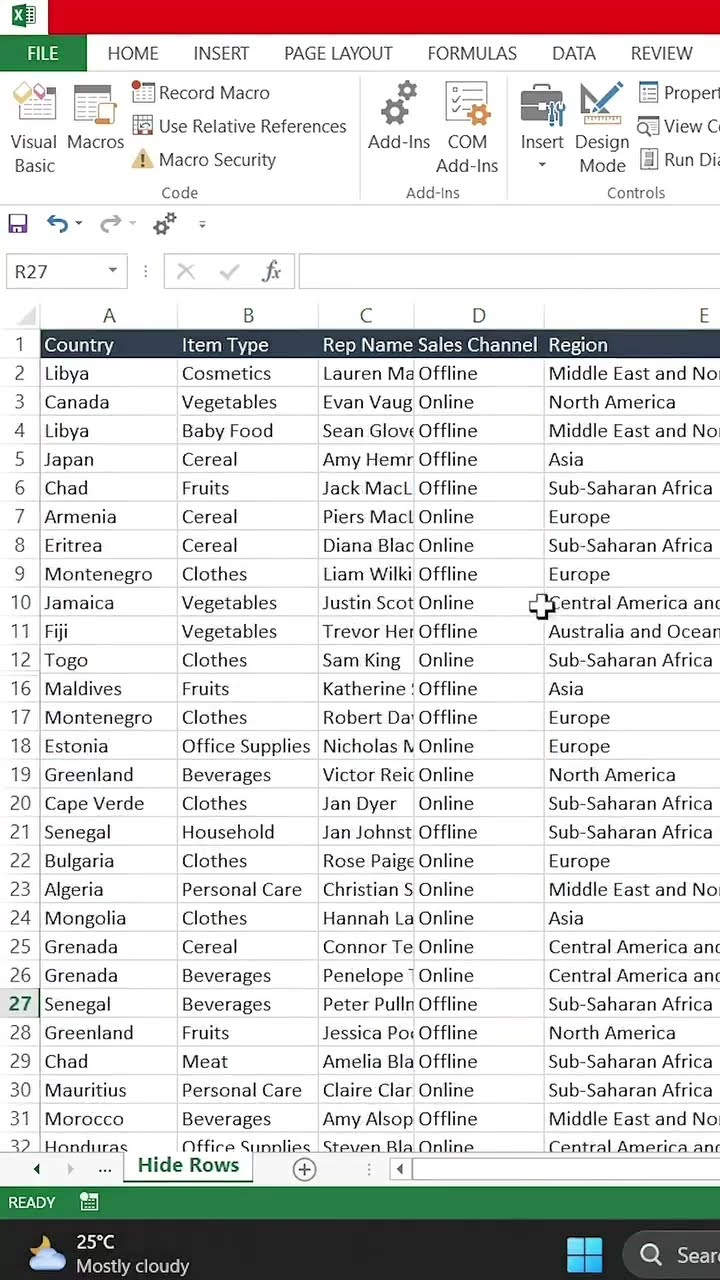Open the Undo history dropdown arrow
The width and height of the screenshot is (720, 1280).
(x=79, y=224)
